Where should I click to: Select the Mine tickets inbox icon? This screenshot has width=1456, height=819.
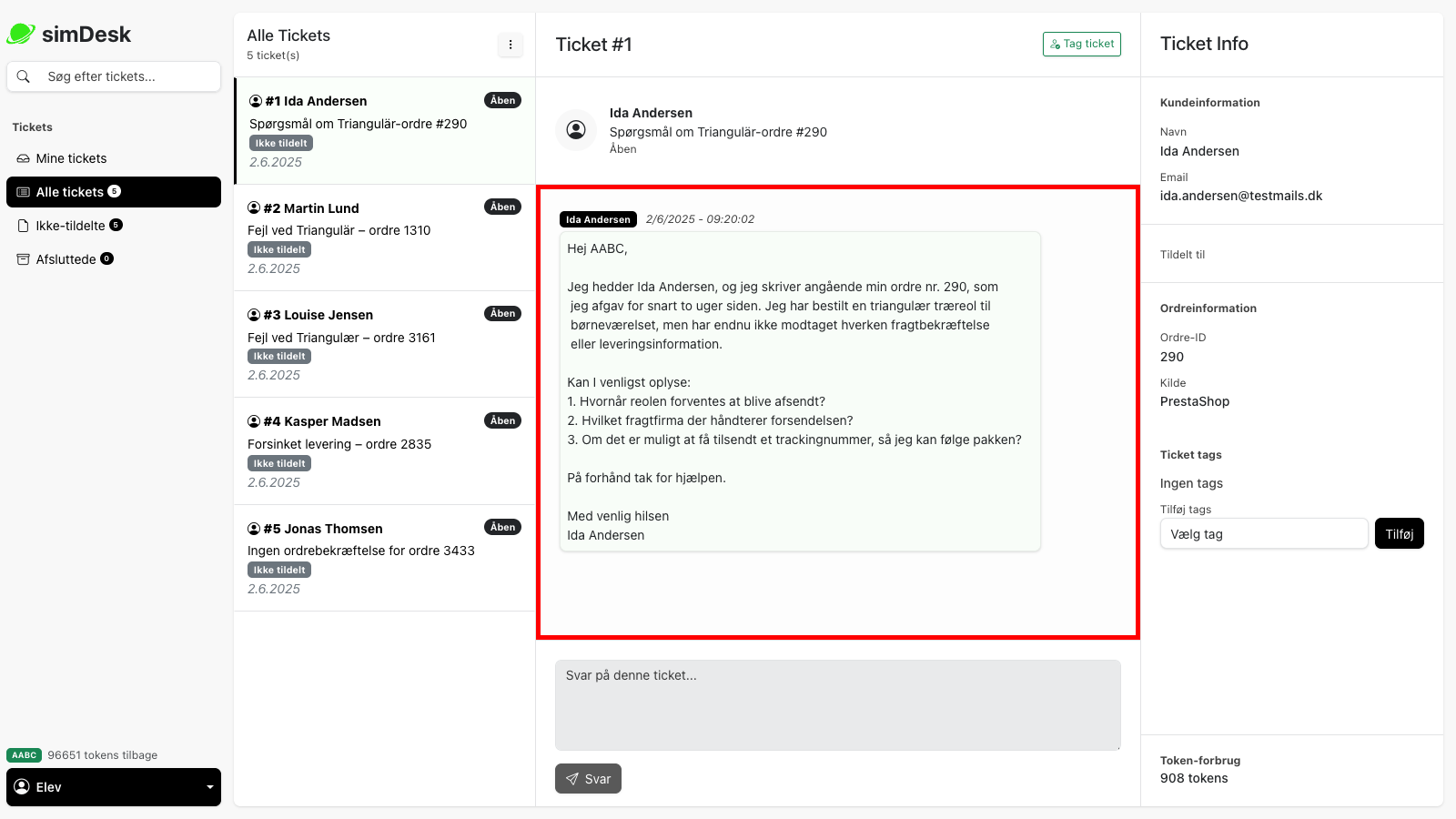tap(22, 157)
